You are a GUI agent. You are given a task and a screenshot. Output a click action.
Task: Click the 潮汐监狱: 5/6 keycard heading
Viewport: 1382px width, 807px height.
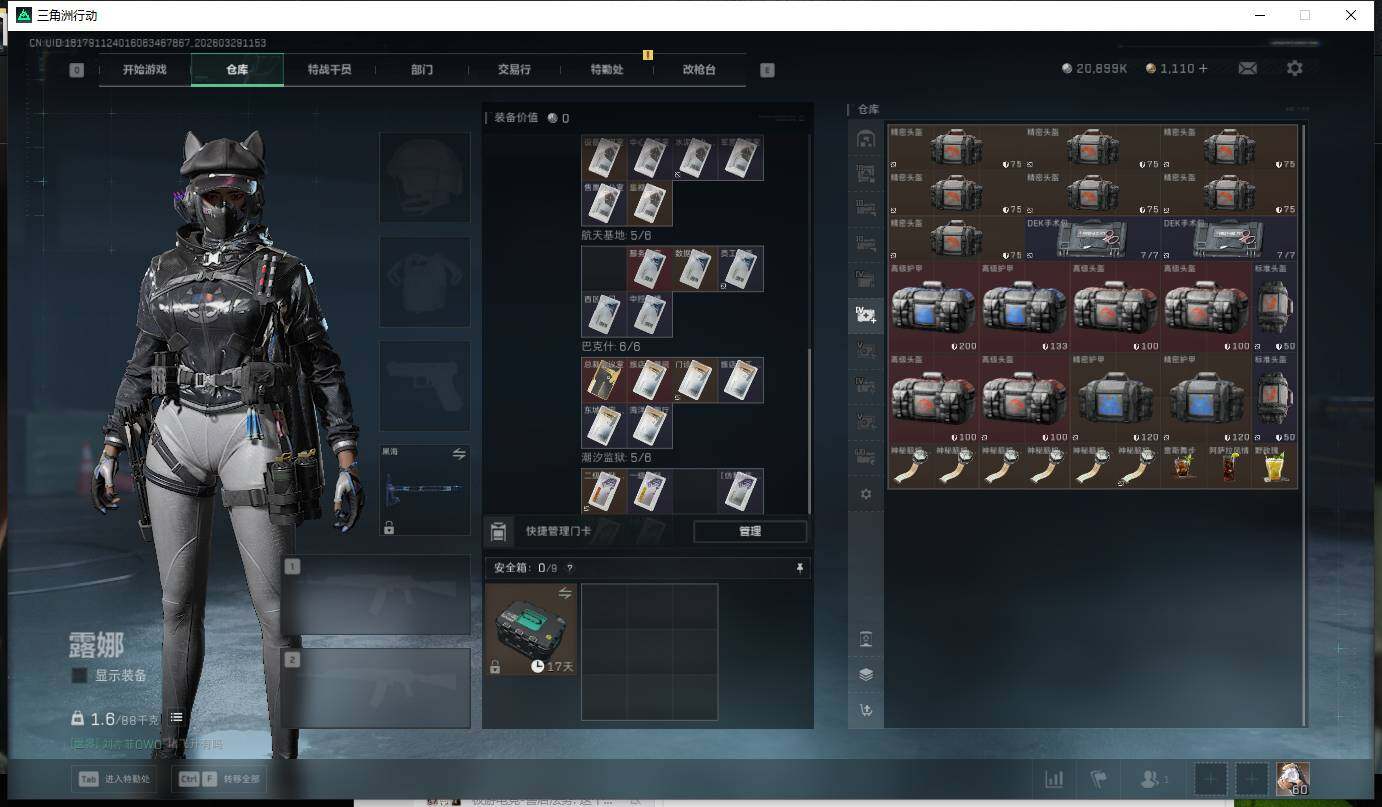pos(617,458)
